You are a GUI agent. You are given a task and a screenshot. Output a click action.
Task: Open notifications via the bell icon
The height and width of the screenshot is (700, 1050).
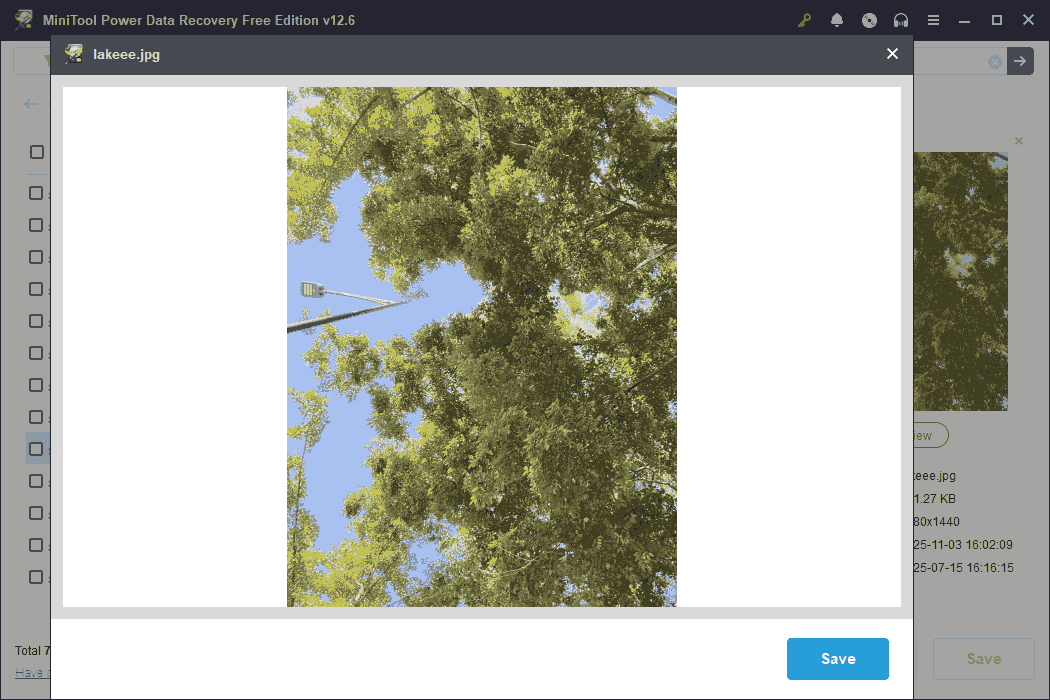(x=837, y=19)
